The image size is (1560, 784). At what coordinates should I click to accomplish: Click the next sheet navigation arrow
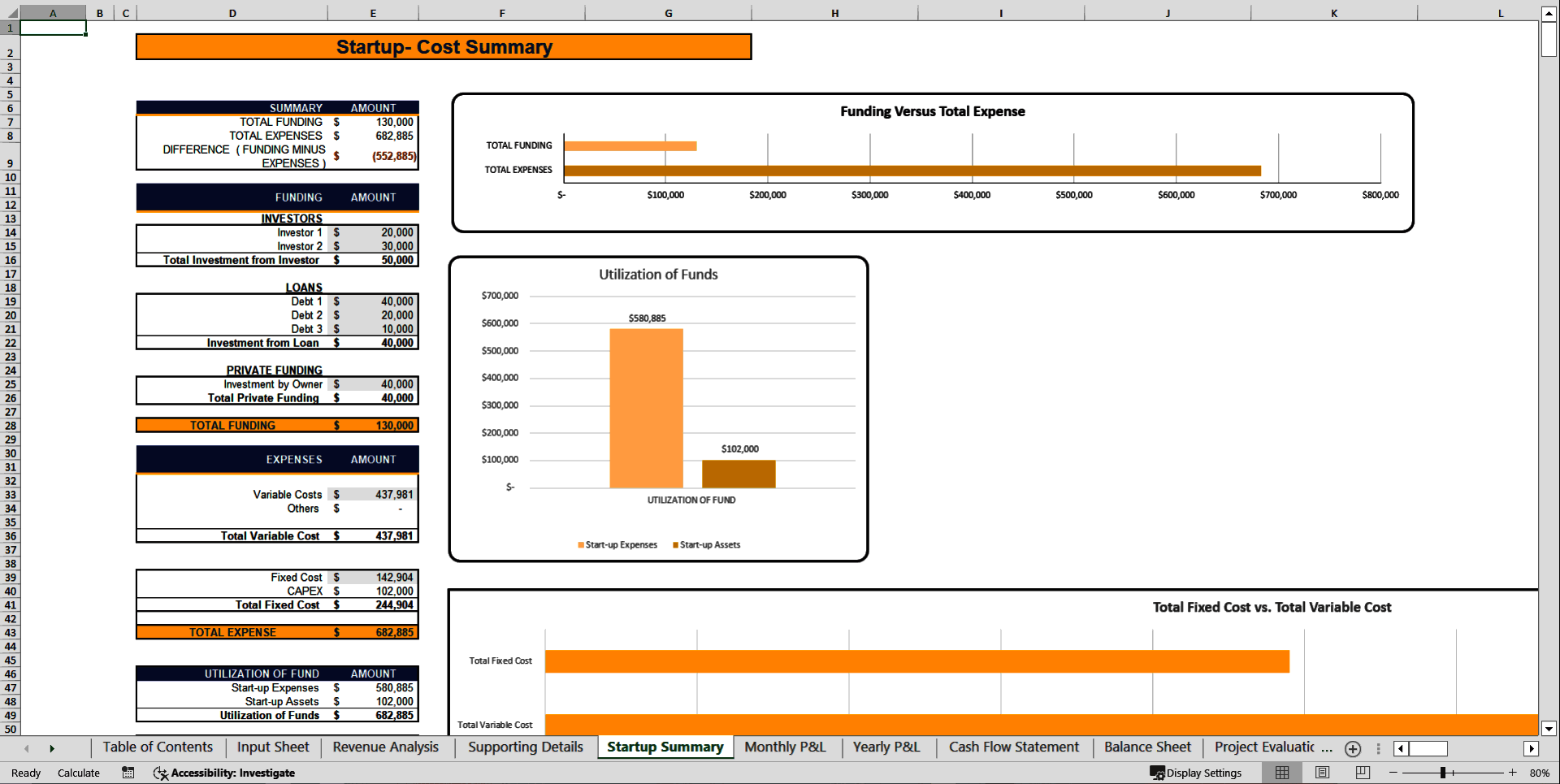(52, 747)
